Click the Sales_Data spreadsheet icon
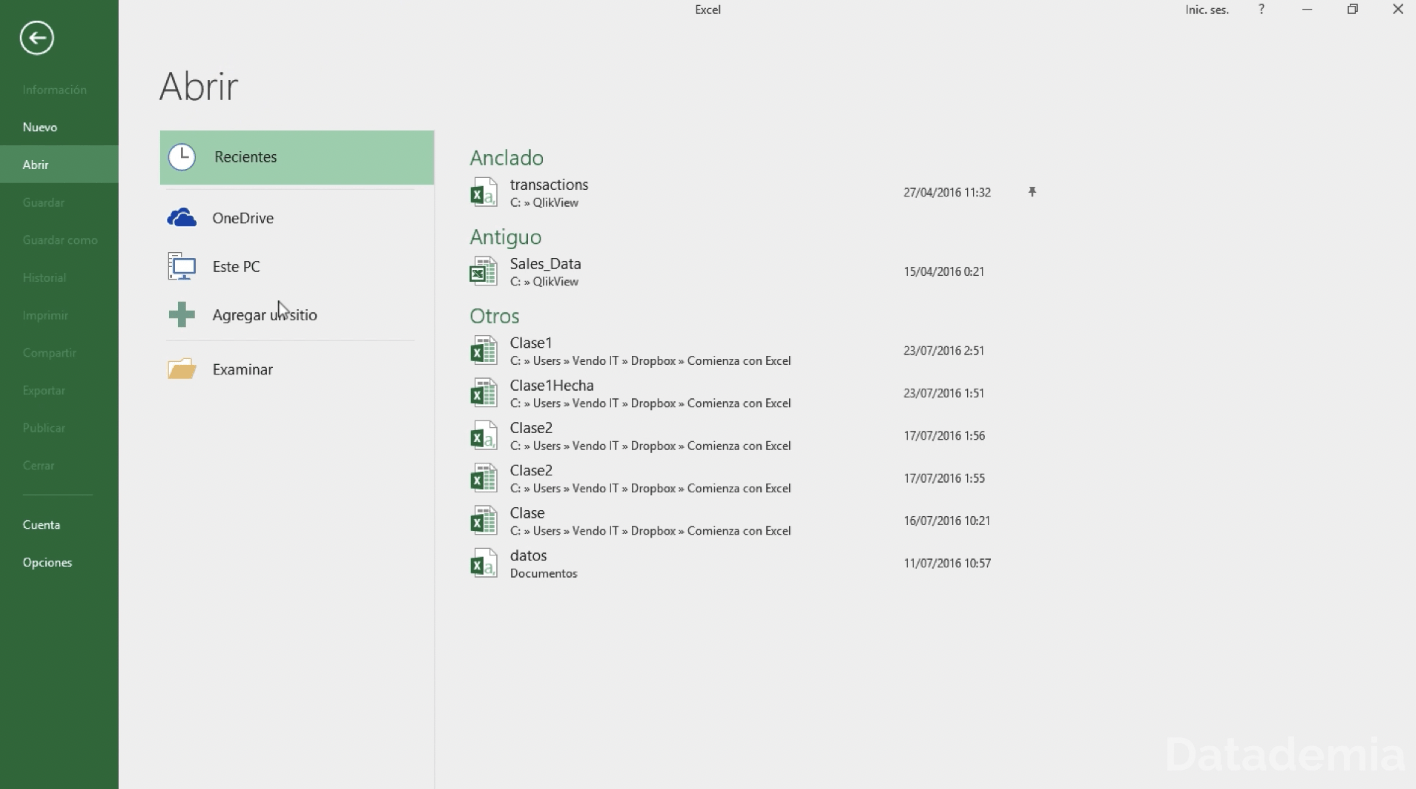The image size is (1416, 789). pyautogui.click(x=484, y=271)
